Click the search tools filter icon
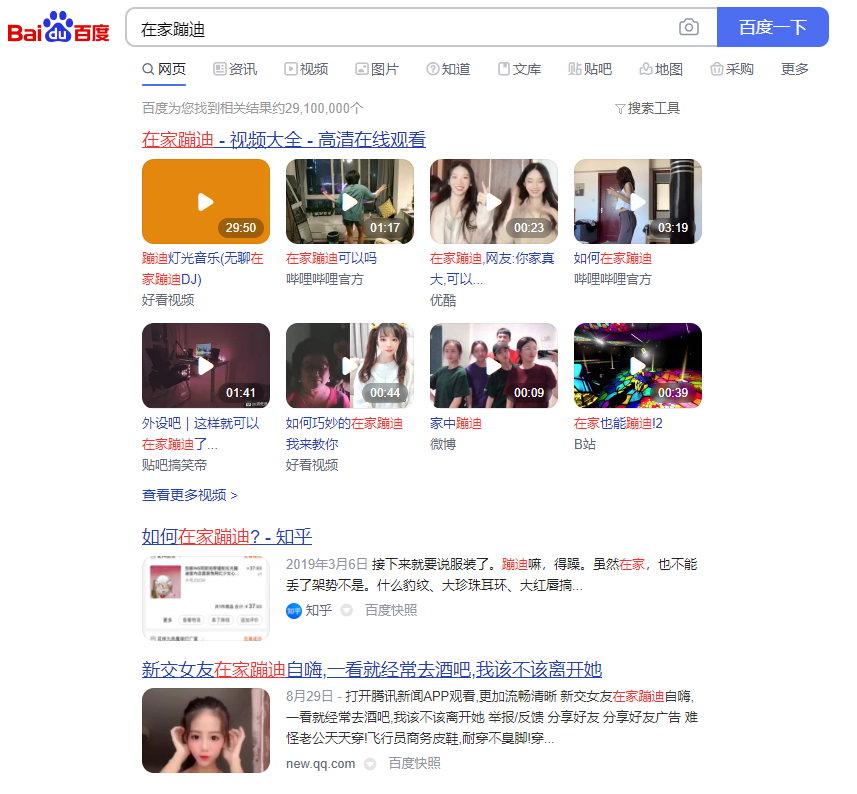Screen dimensions: 857x794 (x=619, y=108)
